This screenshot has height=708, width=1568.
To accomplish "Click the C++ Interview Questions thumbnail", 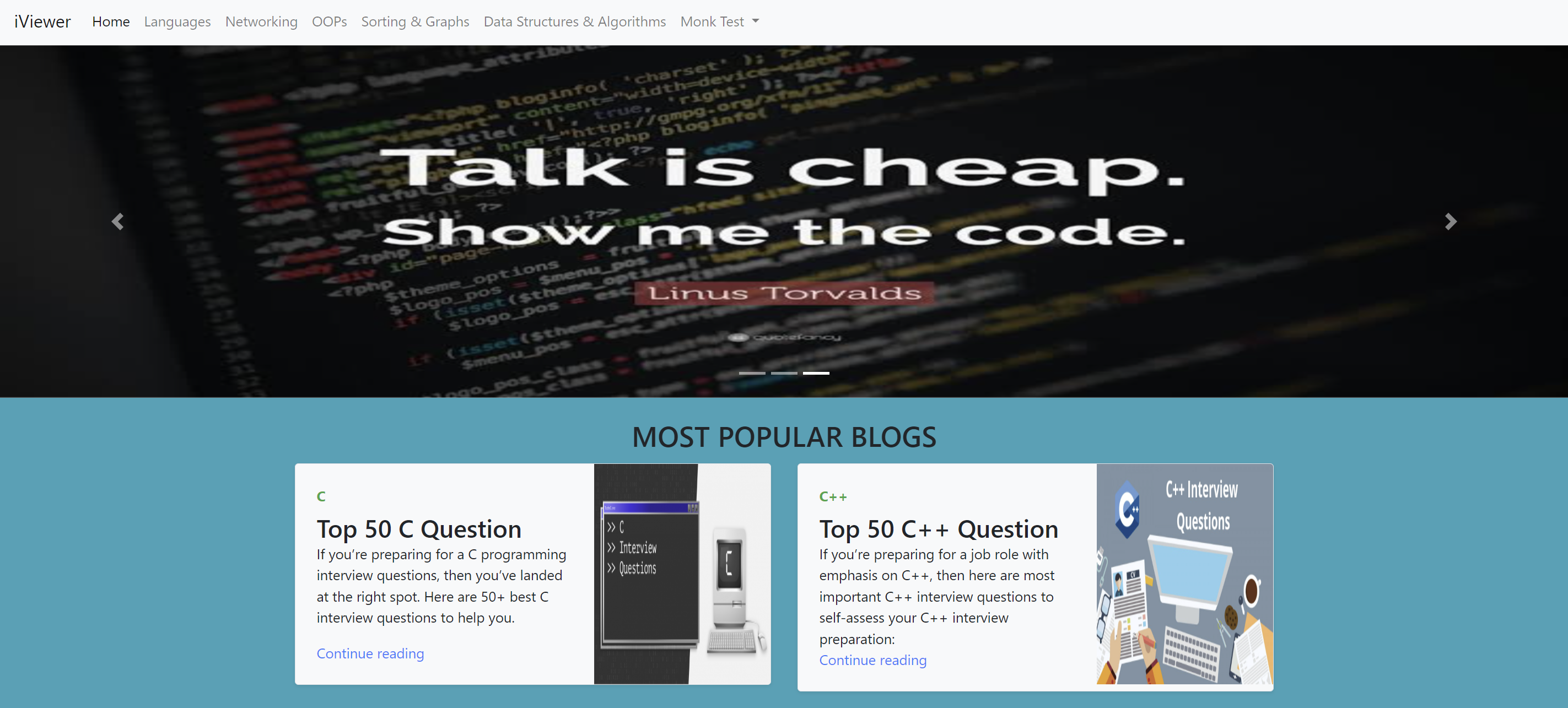I will click(1184, 574).
